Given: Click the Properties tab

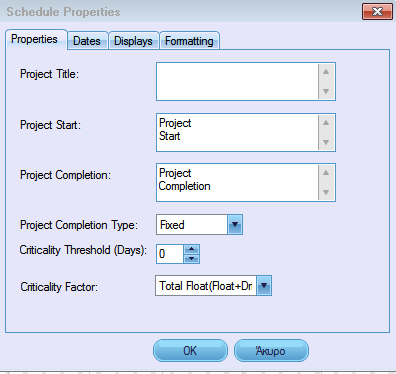Looking at the screenshot, I should coord(36,39).
